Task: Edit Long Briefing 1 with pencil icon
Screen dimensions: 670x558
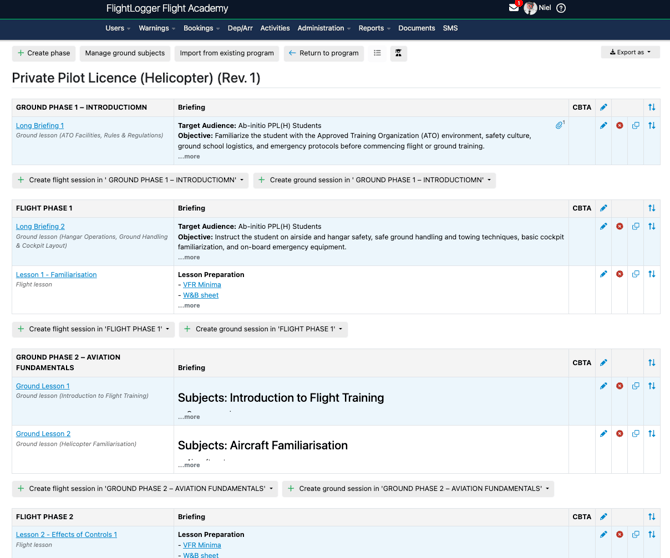Action: (x=603, y=126)
